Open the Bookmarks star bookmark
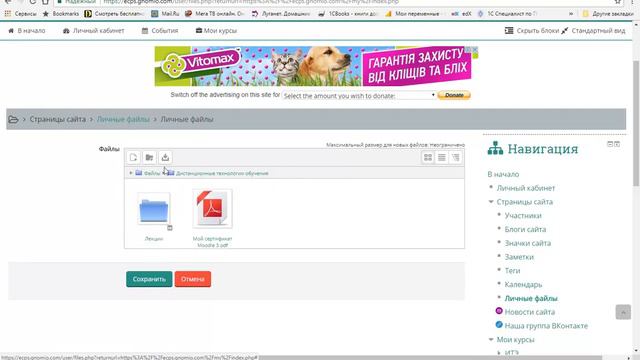Image resolution: width=640 pixels, height=360 pixels. 61,13
